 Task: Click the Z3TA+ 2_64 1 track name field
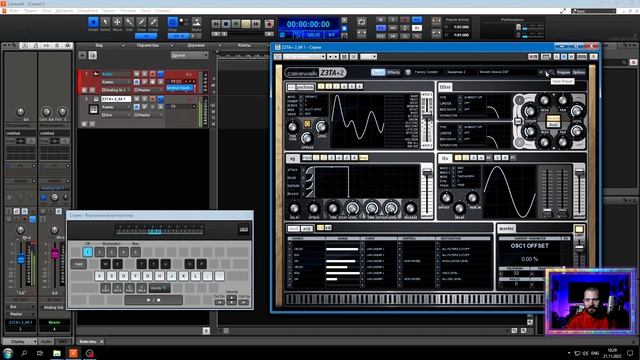tap(116, 99)
